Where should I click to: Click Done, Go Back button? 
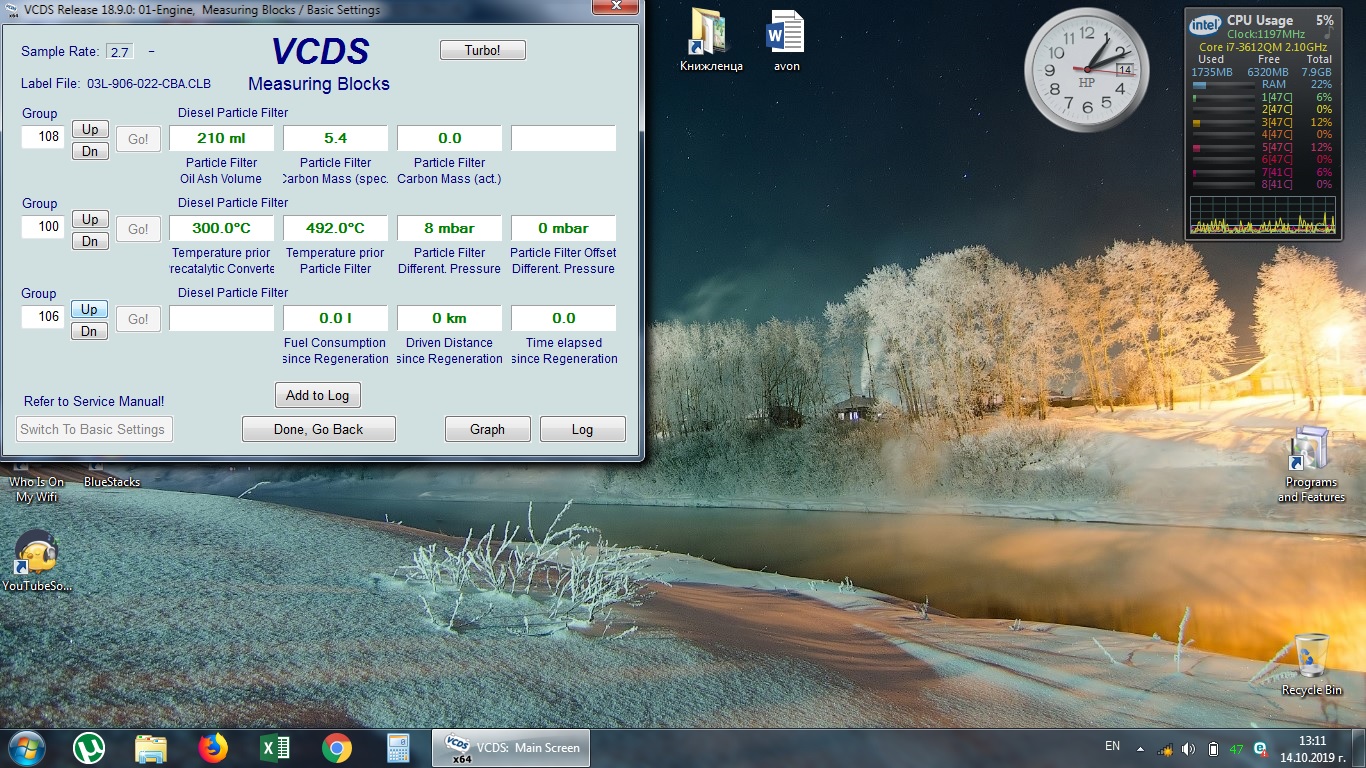pyautogui.click(x=318, y=429)
